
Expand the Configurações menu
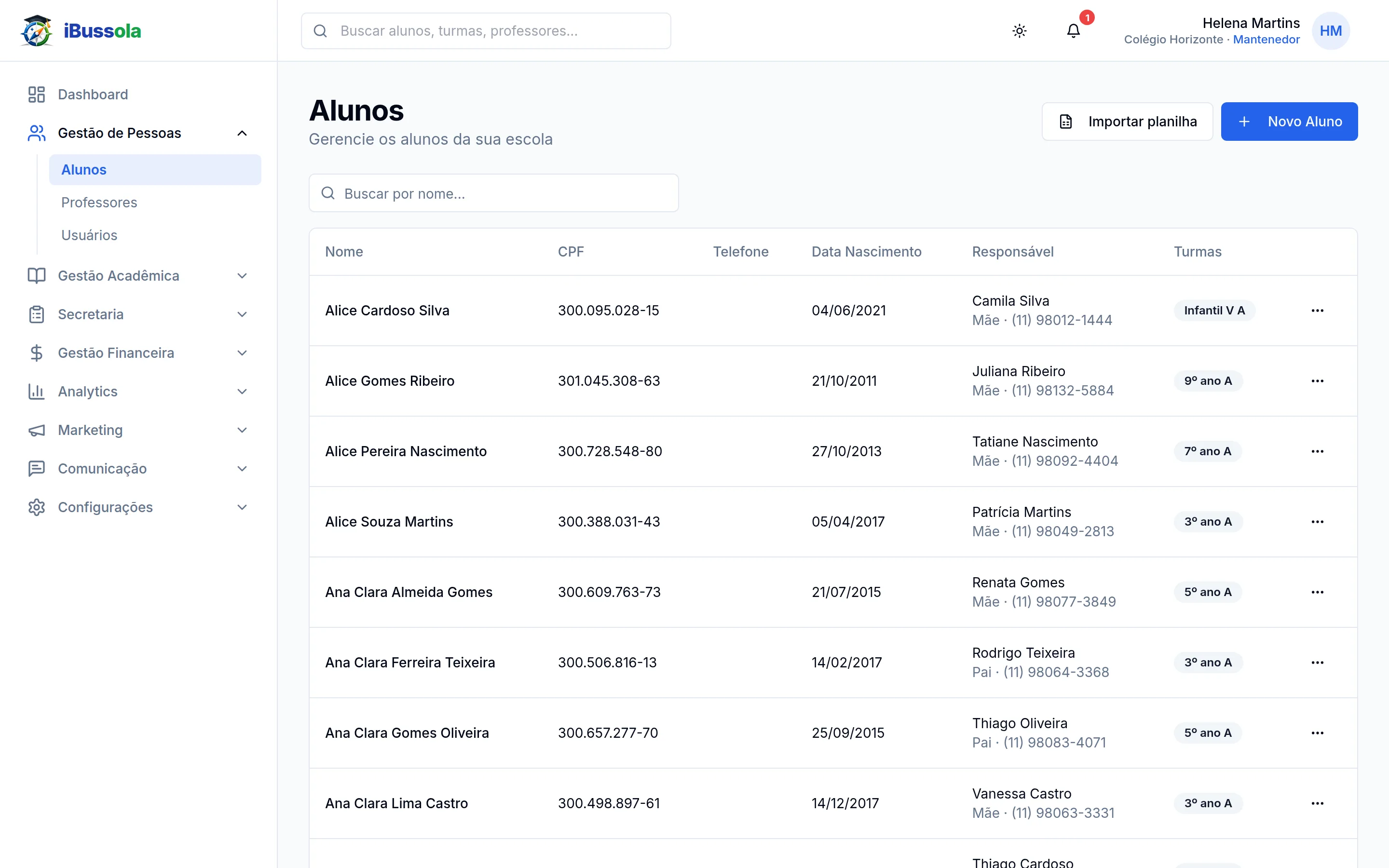(x=138, y=507)
